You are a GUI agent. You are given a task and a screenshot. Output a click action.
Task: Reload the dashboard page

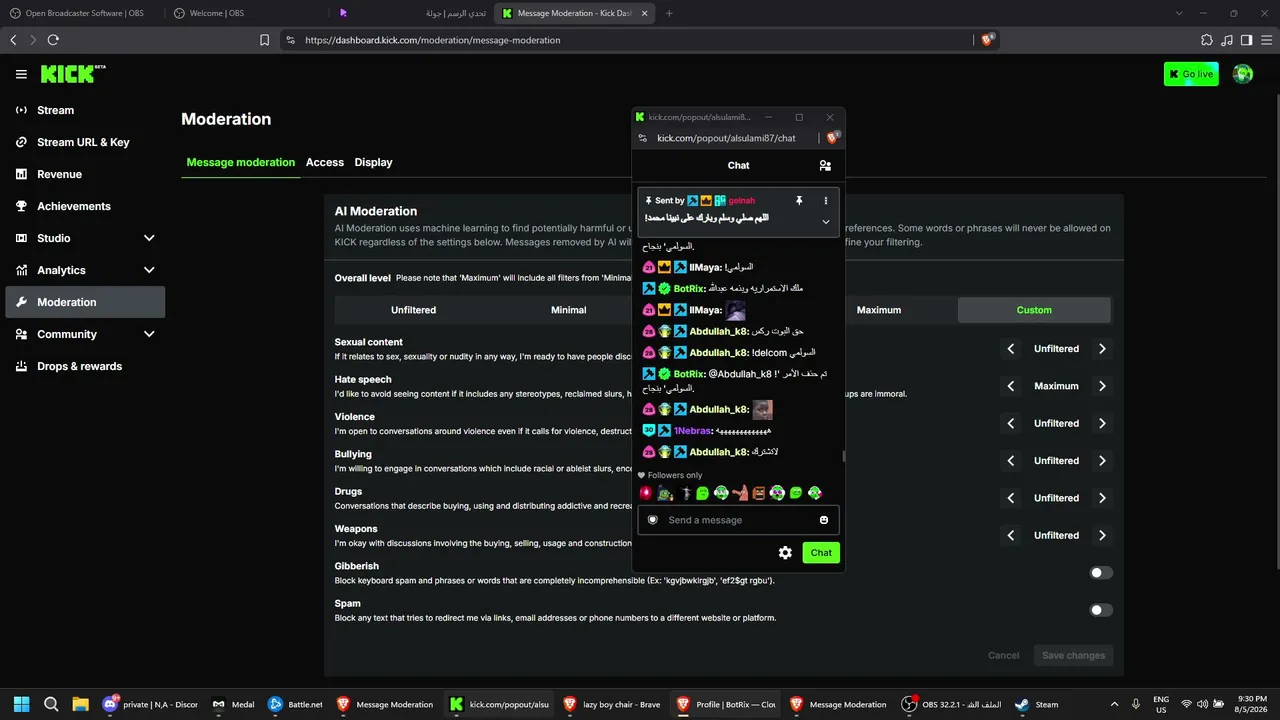[53, 40]
